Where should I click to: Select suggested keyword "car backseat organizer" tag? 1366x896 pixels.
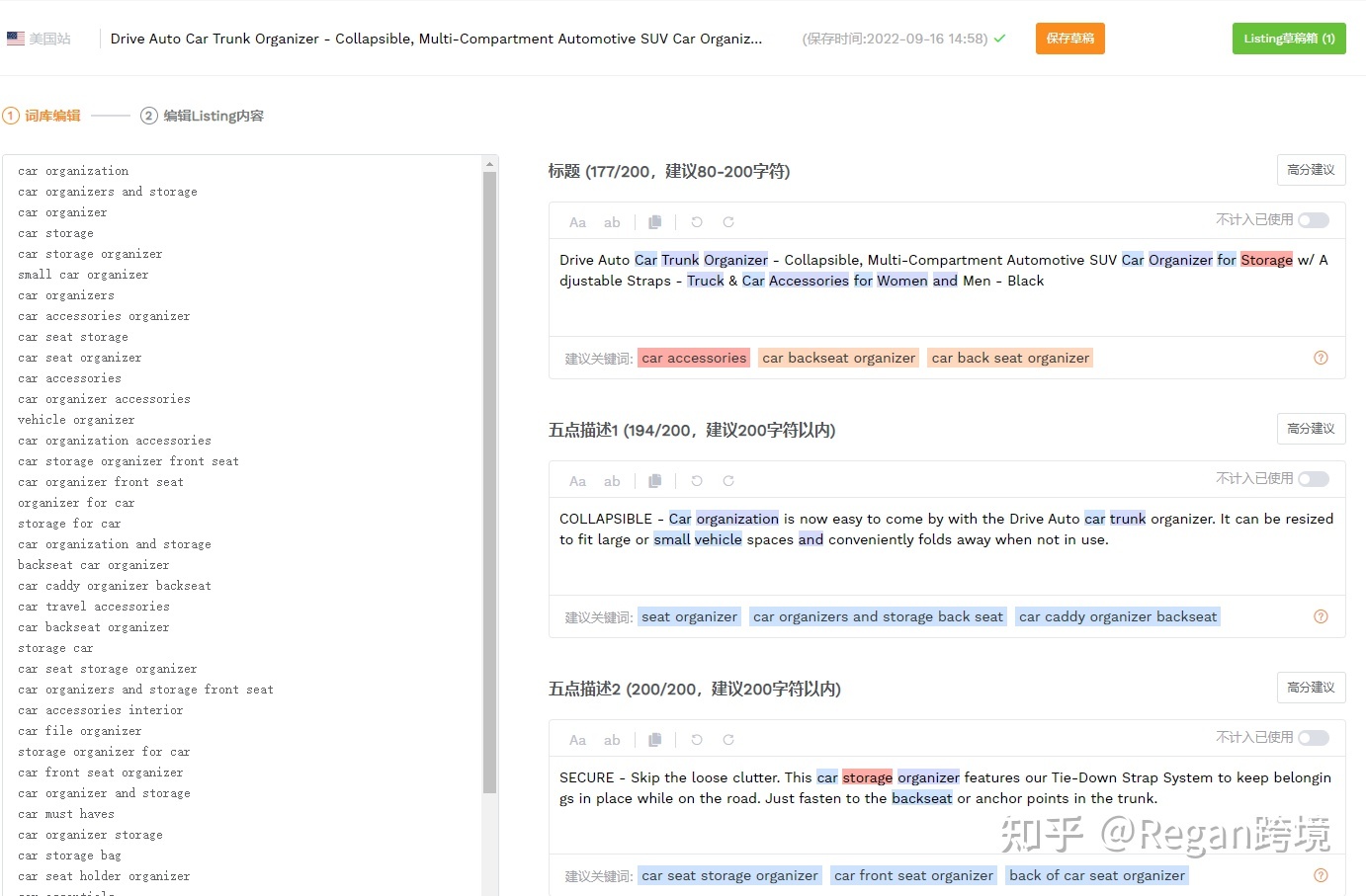click(x=839, y=358)
